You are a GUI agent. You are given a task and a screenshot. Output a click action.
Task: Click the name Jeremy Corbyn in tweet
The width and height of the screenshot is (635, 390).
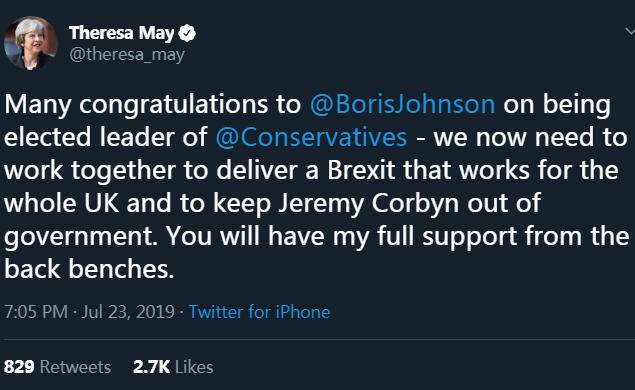[x=369, y=203]
